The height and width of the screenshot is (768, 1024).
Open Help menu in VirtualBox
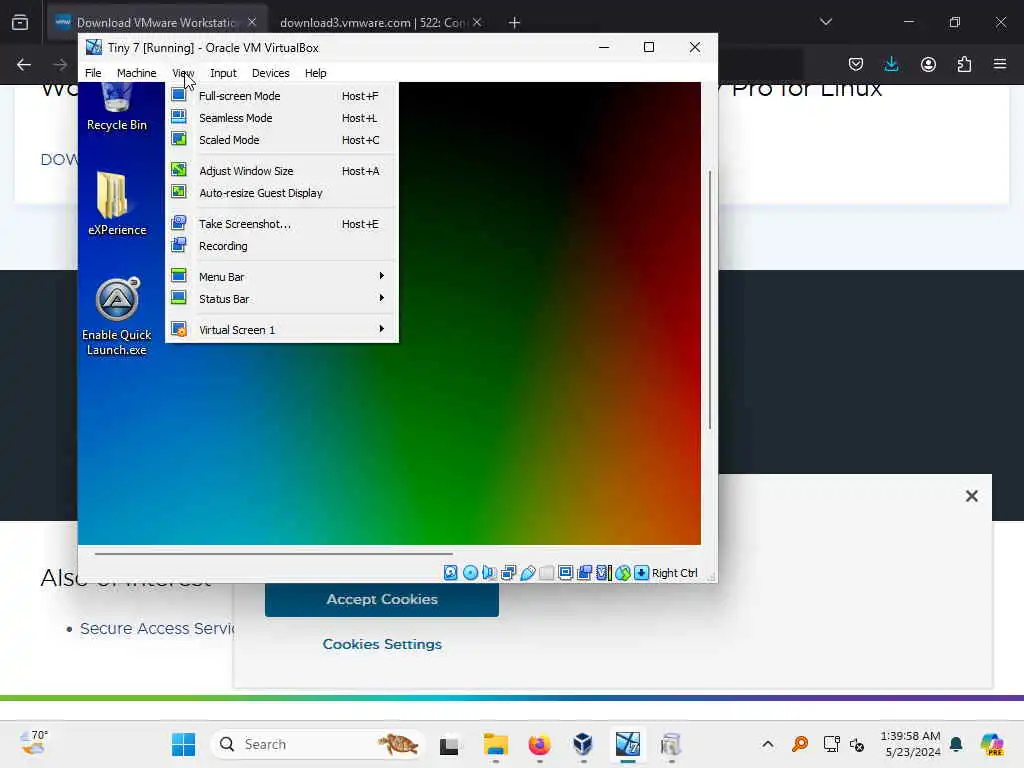[x=315, y=73]
